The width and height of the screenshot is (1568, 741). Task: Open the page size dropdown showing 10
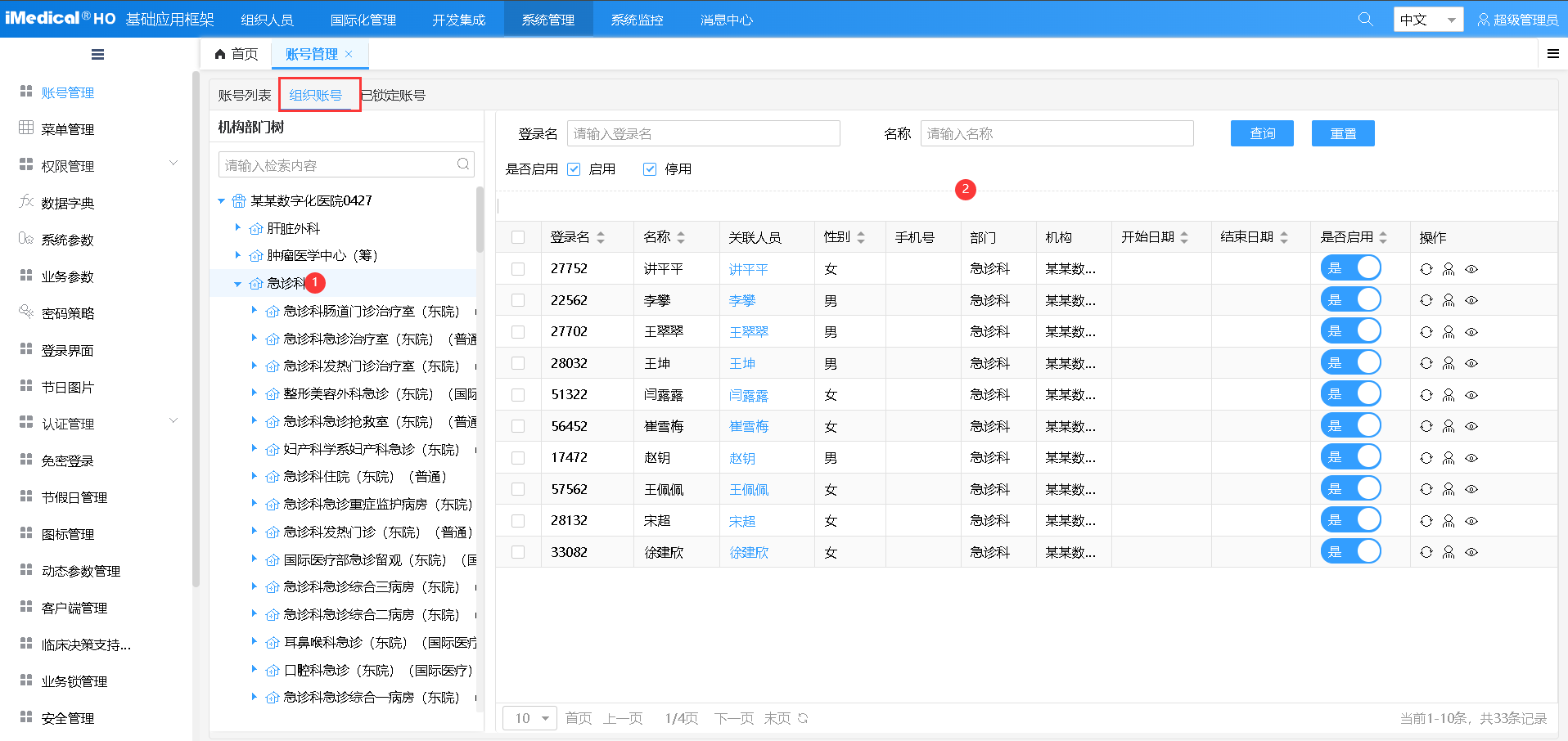coord(529,717)
